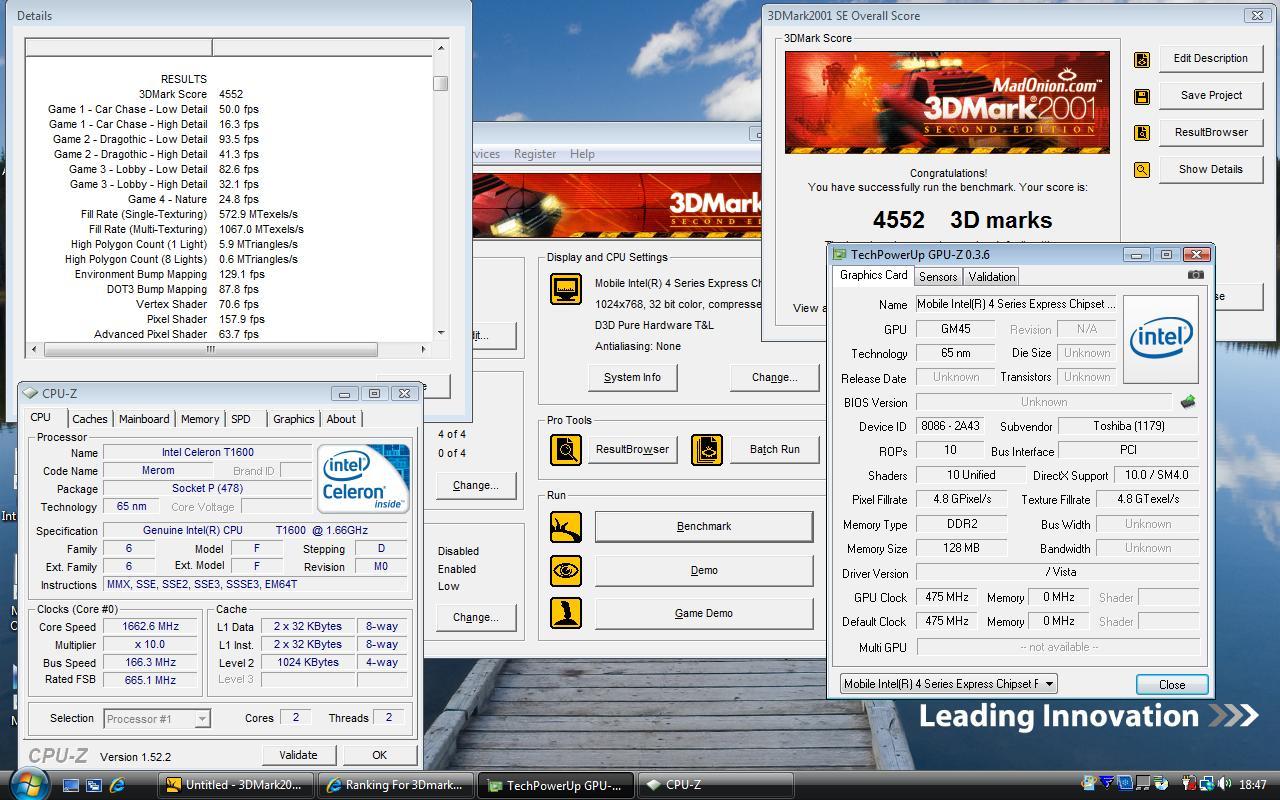Switch to the Sensors tab in GPU-Z
This screenshot has height=800, width=1280.
point(938,277)
